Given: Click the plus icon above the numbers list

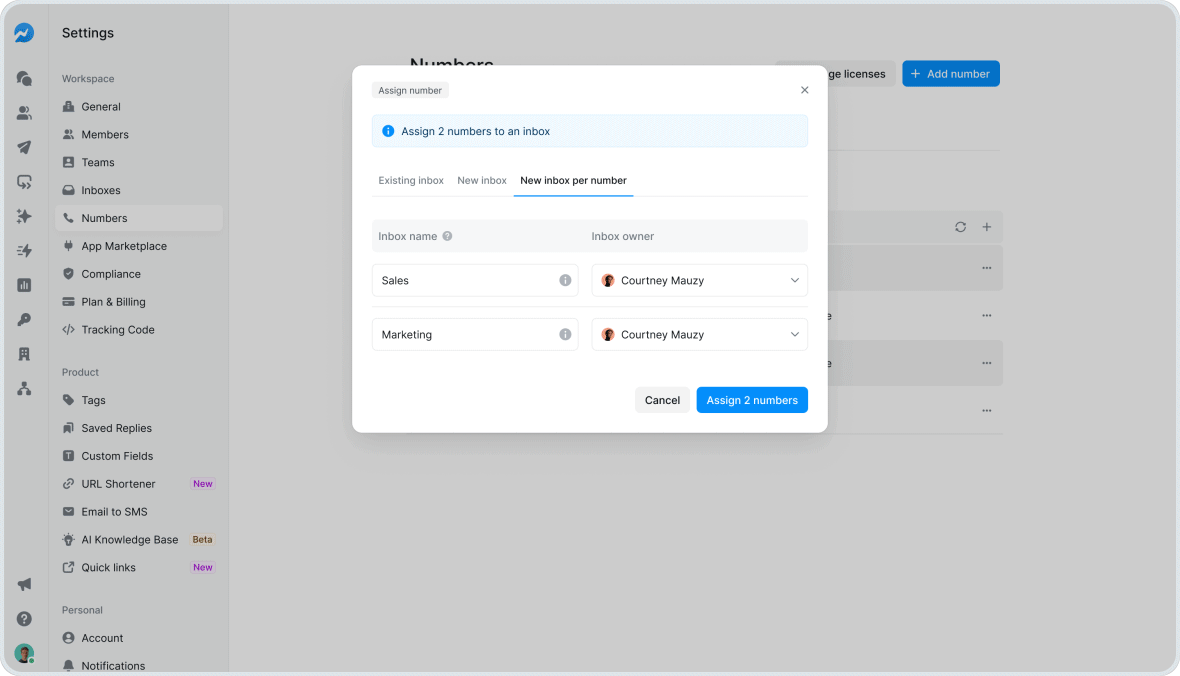Looking at the screenshot, I should pyautogui.click(x=987, y=227).
